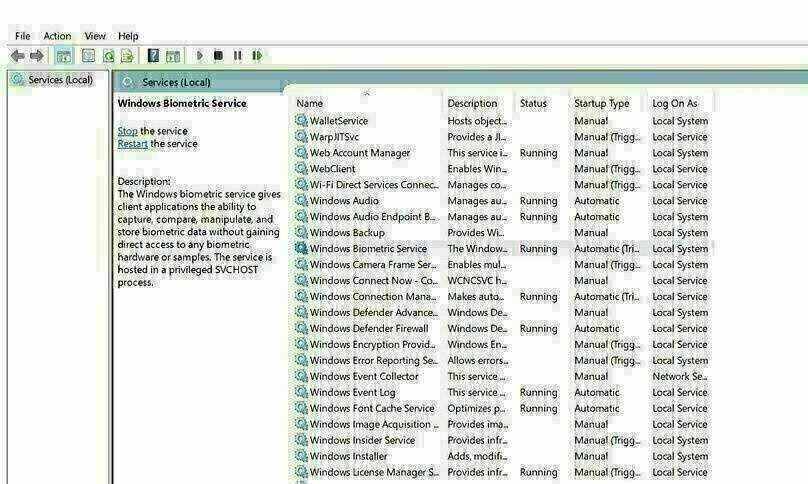Click the gear icon beside WebClient

click(301, 169)
